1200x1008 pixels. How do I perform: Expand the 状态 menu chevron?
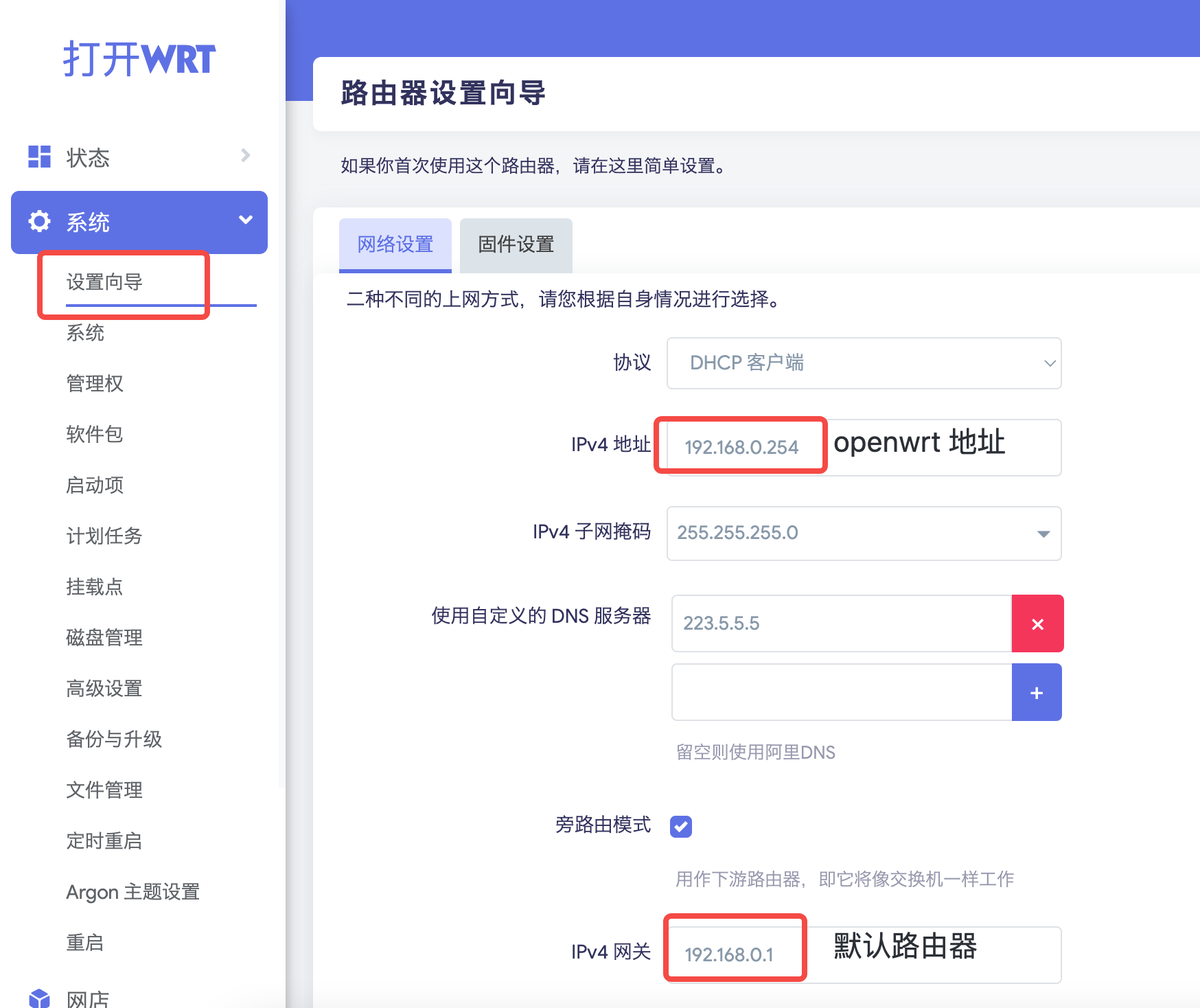[245, 155]
